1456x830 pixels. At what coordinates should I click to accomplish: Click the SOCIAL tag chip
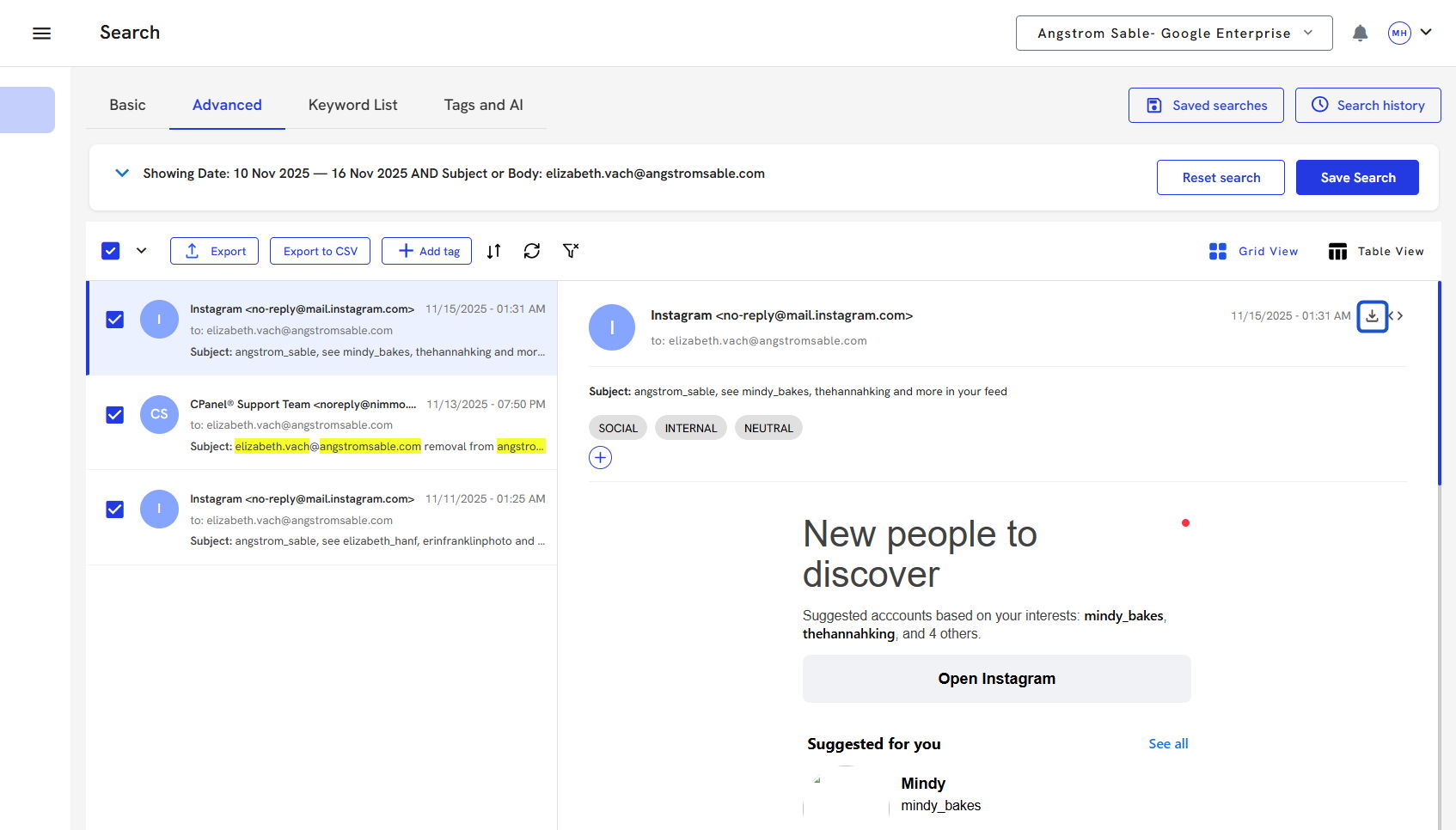pos(618,428)
